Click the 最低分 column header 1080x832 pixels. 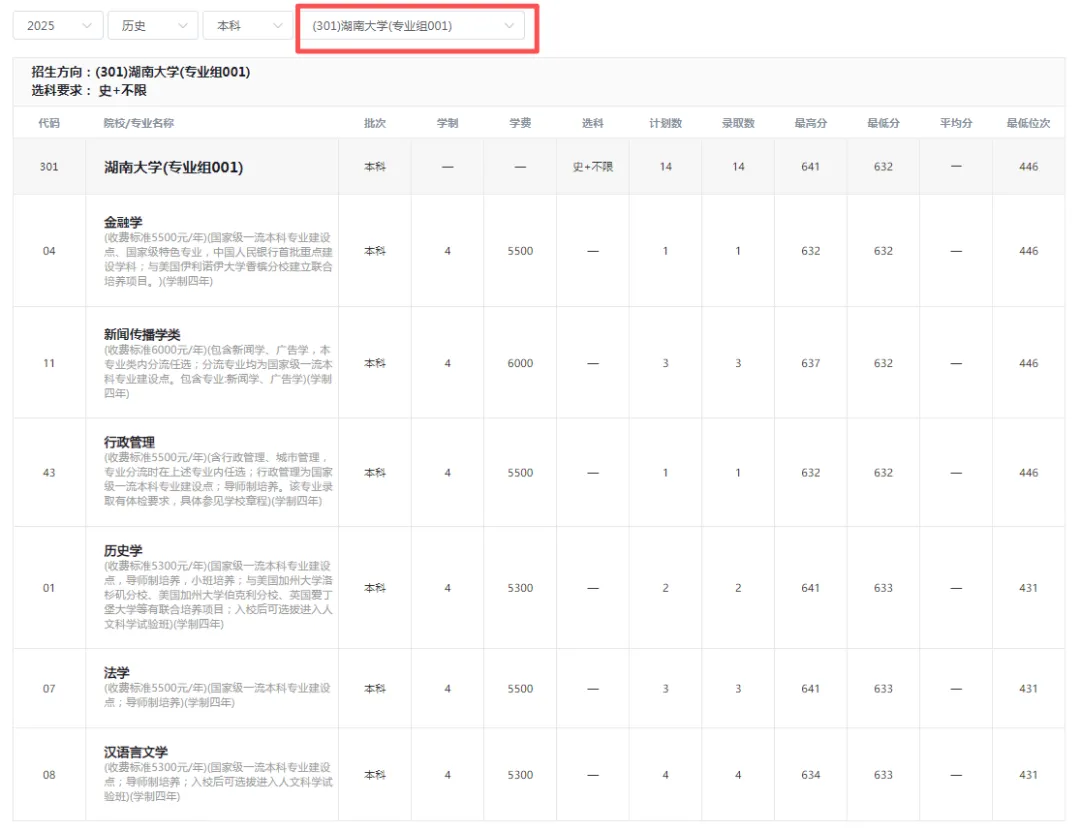[884, 123]
